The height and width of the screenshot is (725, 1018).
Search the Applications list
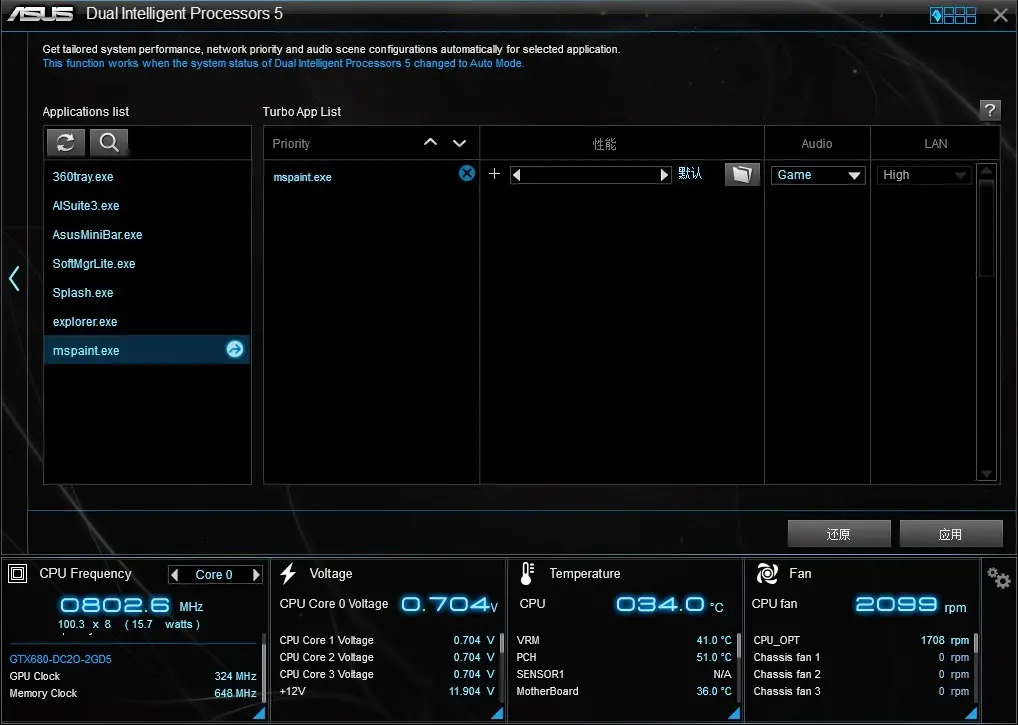click(x=108, y=142)
